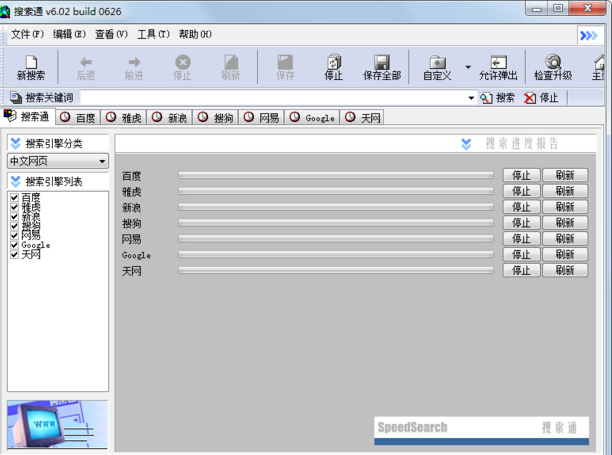The height and width of the screenshot is (455, 612).
Task: Click 刷新 button in the 网易 row
Action: click(565, 238)
